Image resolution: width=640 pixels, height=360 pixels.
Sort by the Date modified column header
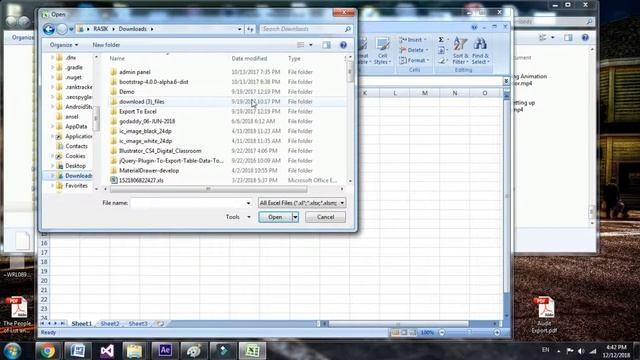[x=249, y=59]
